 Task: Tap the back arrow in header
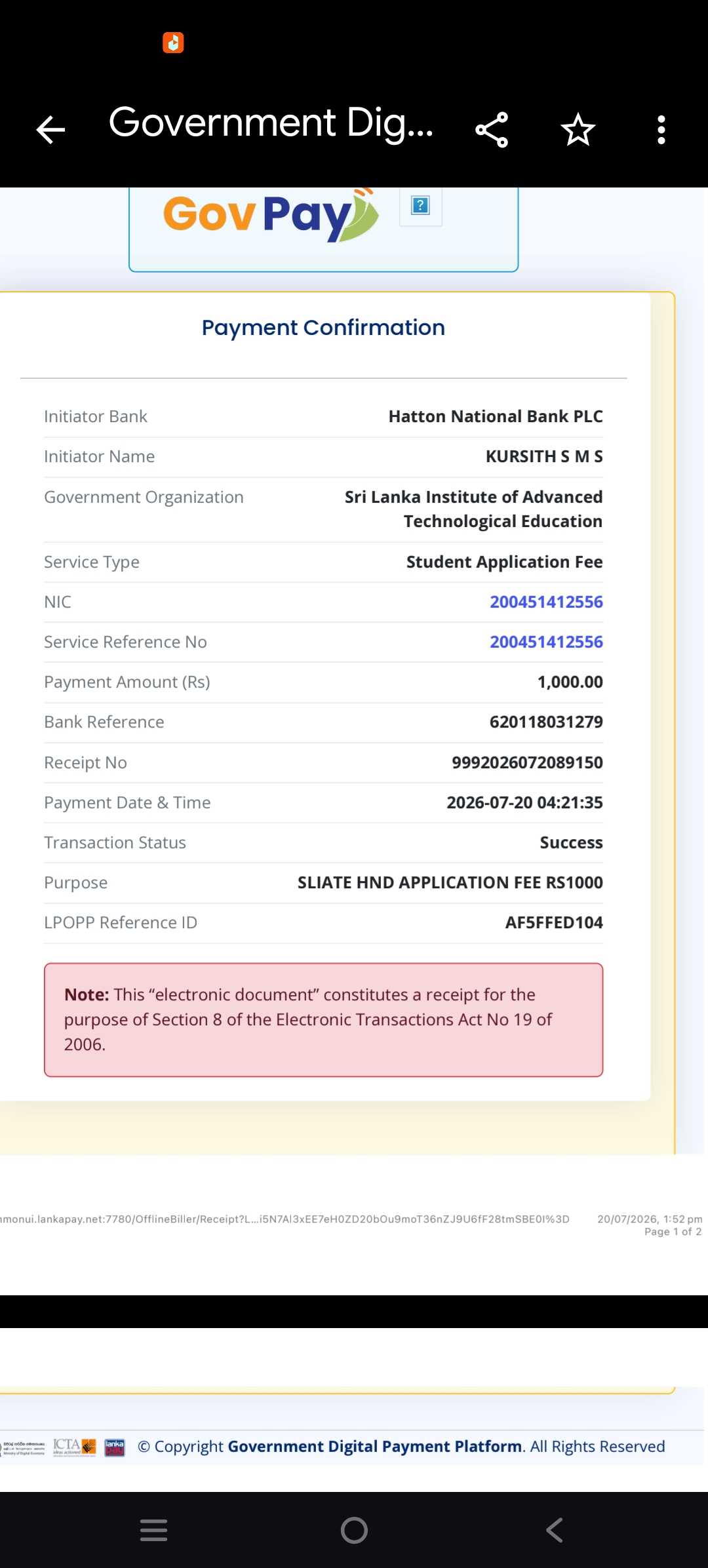coord(50,130)
